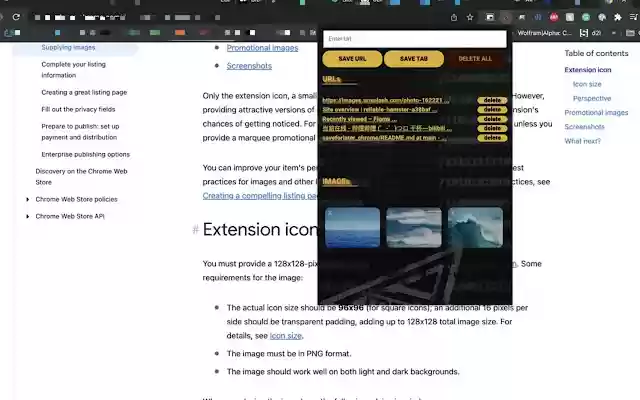Open the saved unsplash photo URL
The height and width of the screenshot is (400, 640).
(386, 100)
